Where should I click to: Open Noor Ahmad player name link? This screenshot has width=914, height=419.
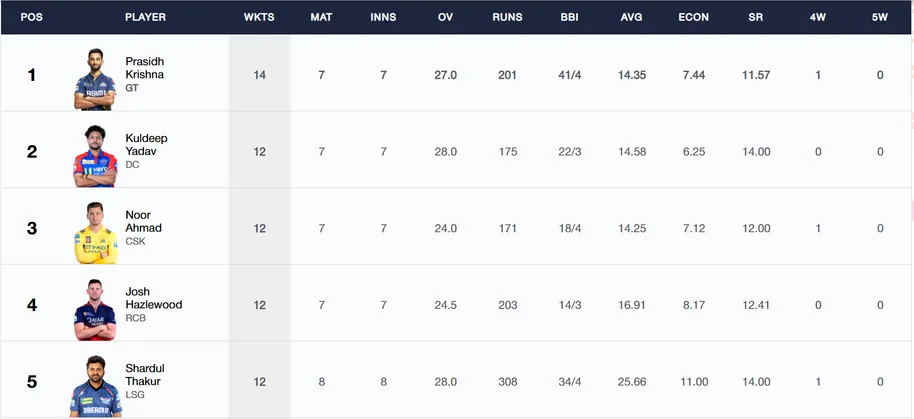pyautogui.click(x=143, y=221)
